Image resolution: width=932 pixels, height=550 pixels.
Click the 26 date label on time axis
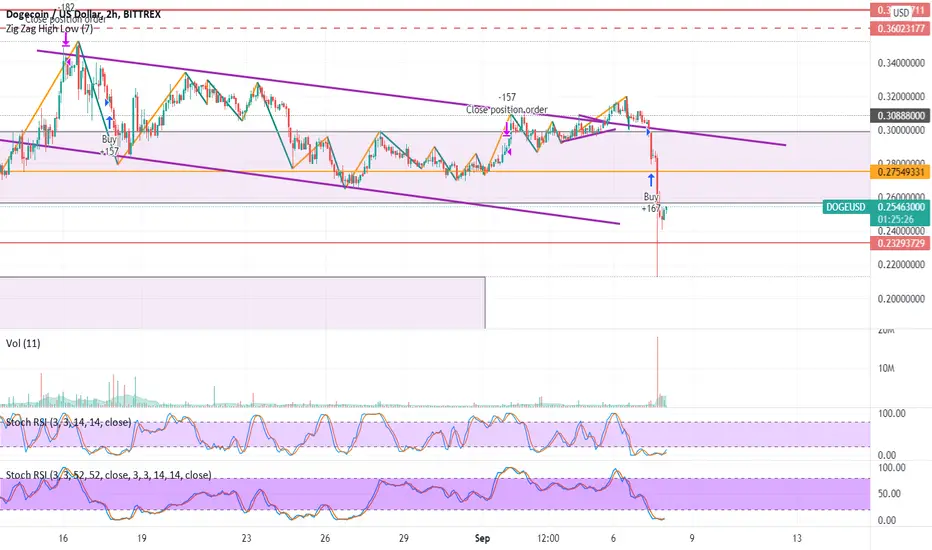click(325, 538)
